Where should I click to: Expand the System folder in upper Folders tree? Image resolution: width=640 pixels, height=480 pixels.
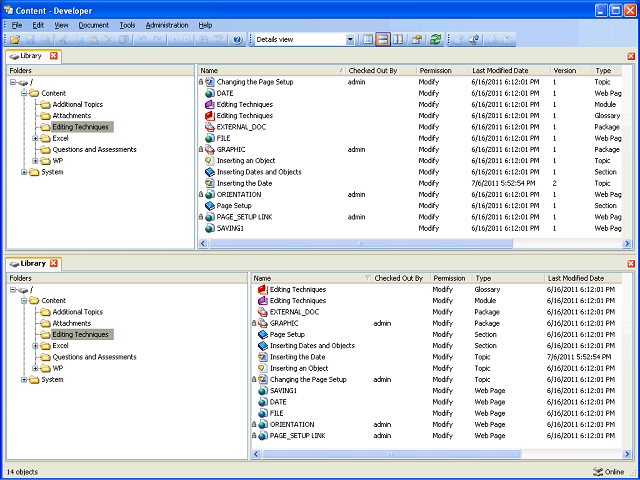tap(24, 172)
